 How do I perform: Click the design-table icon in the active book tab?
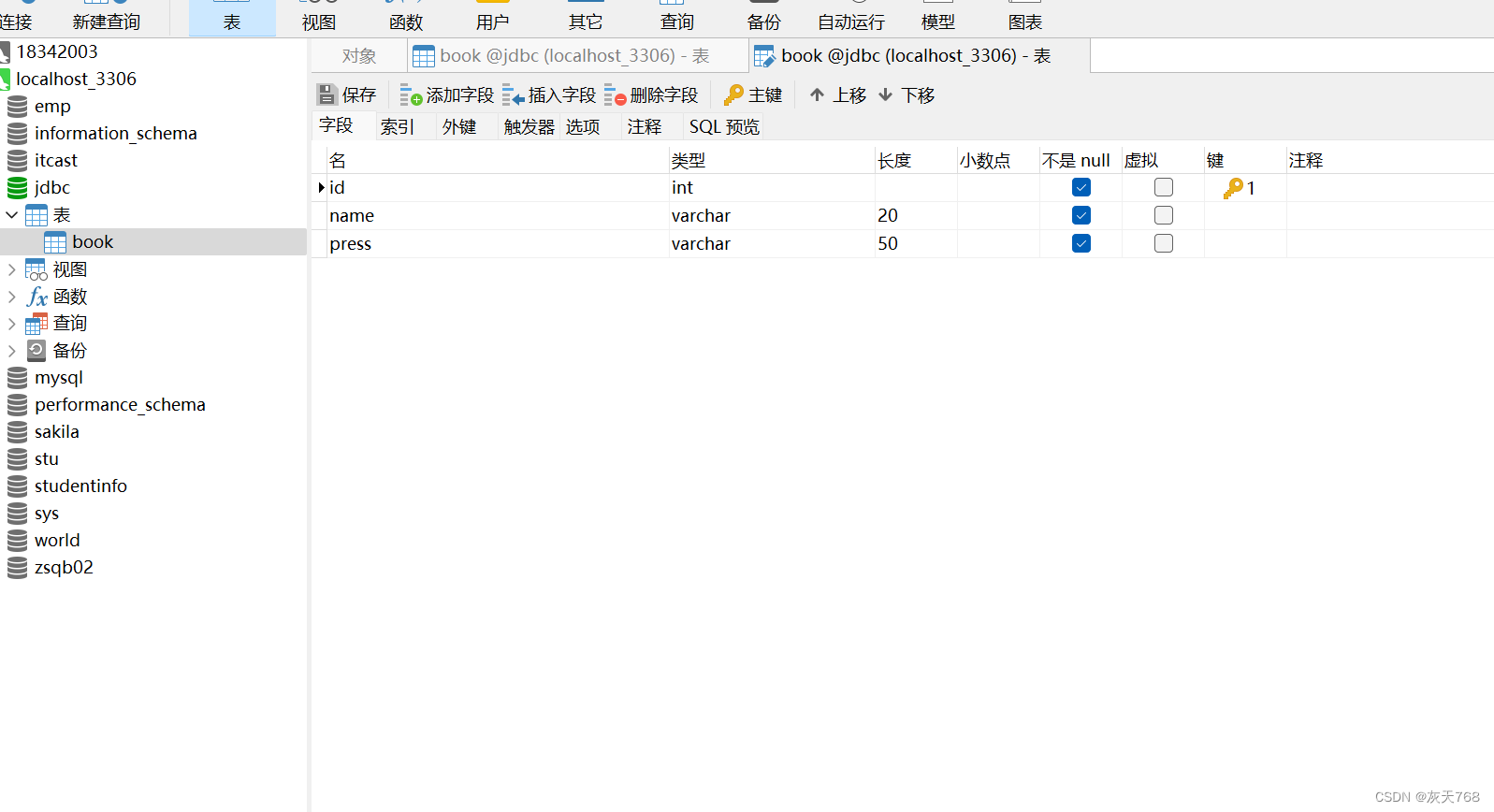click(764, 56)
